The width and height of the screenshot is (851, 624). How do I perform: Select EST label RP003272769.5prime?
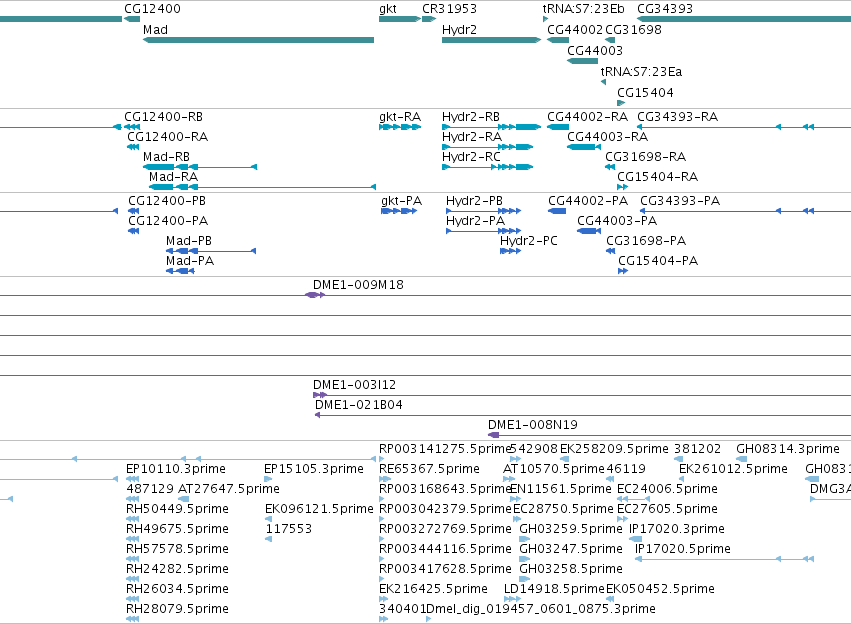pos(445,529)
